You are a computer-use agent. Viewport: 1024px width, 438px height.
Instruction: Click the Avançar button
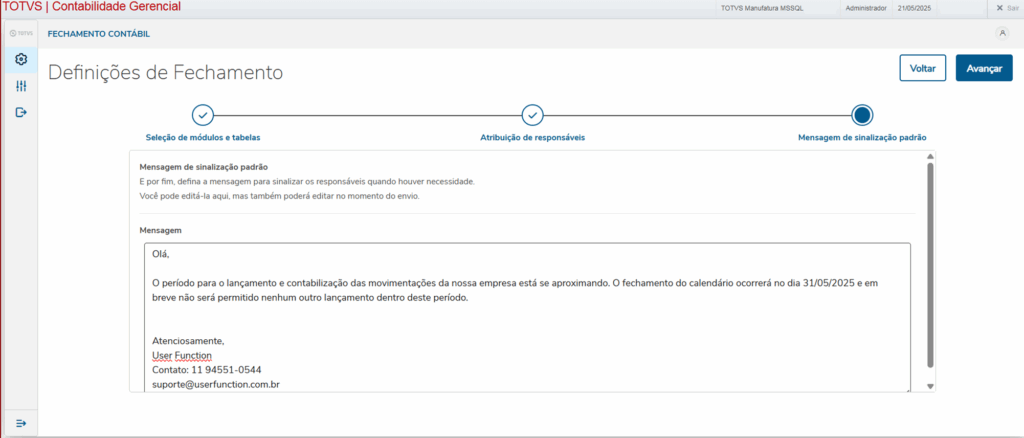click(984, 68)
